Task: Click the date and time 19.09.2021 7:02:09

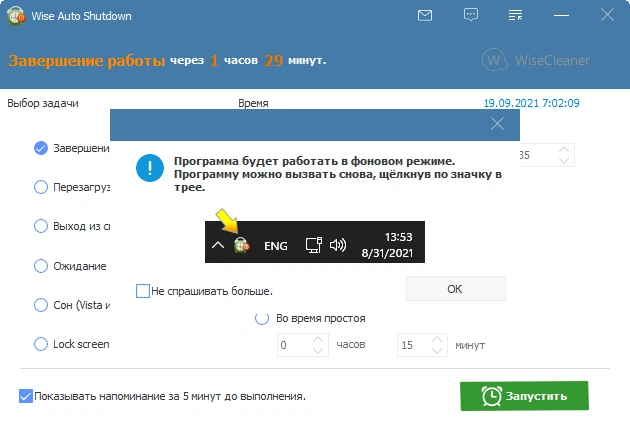Action: [x=531, y=103]
